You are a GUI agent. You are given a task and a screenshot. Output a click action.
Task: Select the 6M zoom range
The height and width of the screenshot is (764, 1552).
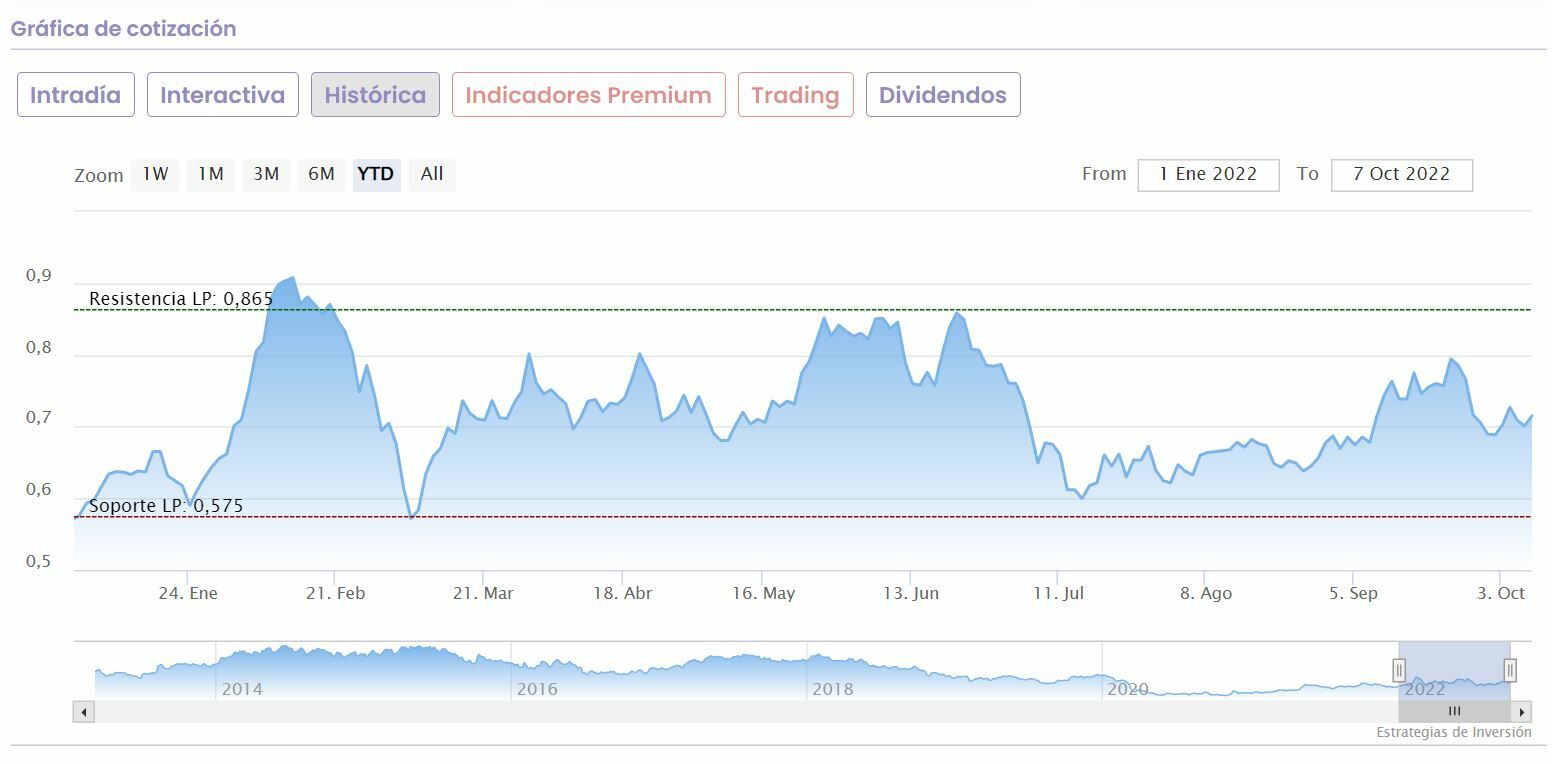pyautogui.click(x=321, y=174)
